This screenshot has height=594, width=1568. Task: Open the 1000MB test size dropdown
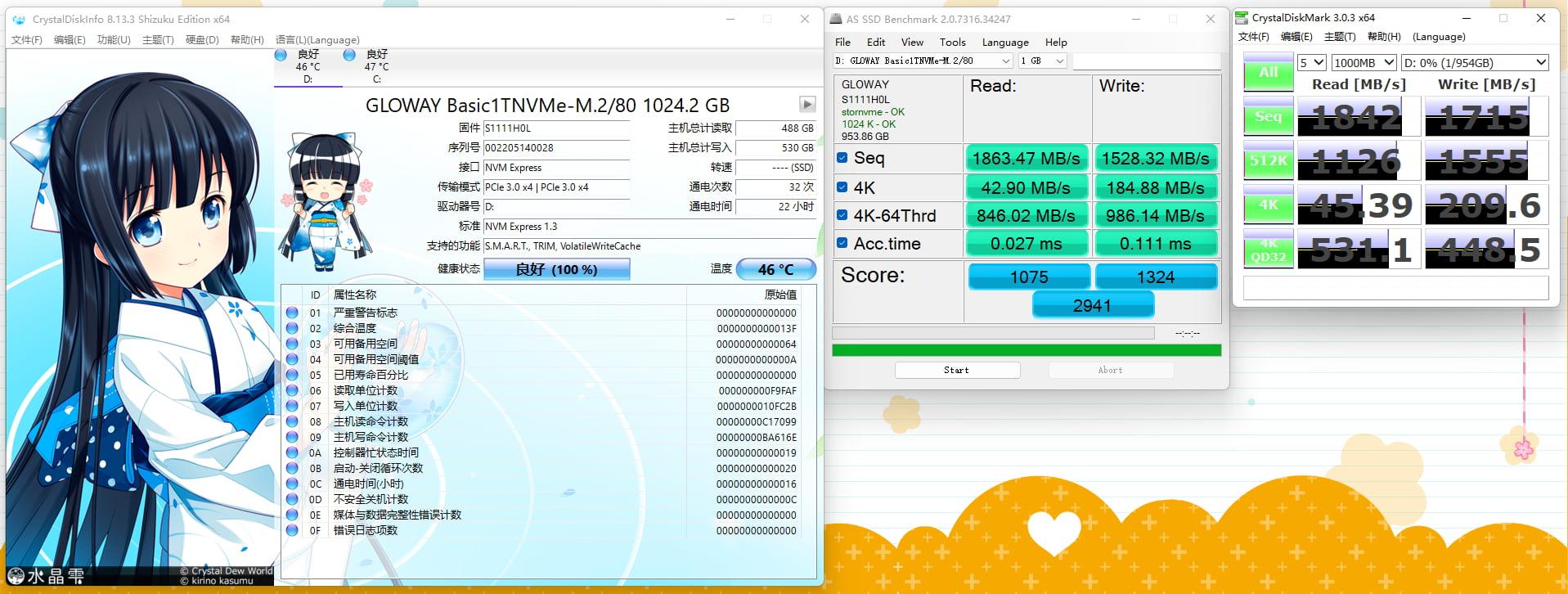click(1364, 63)
